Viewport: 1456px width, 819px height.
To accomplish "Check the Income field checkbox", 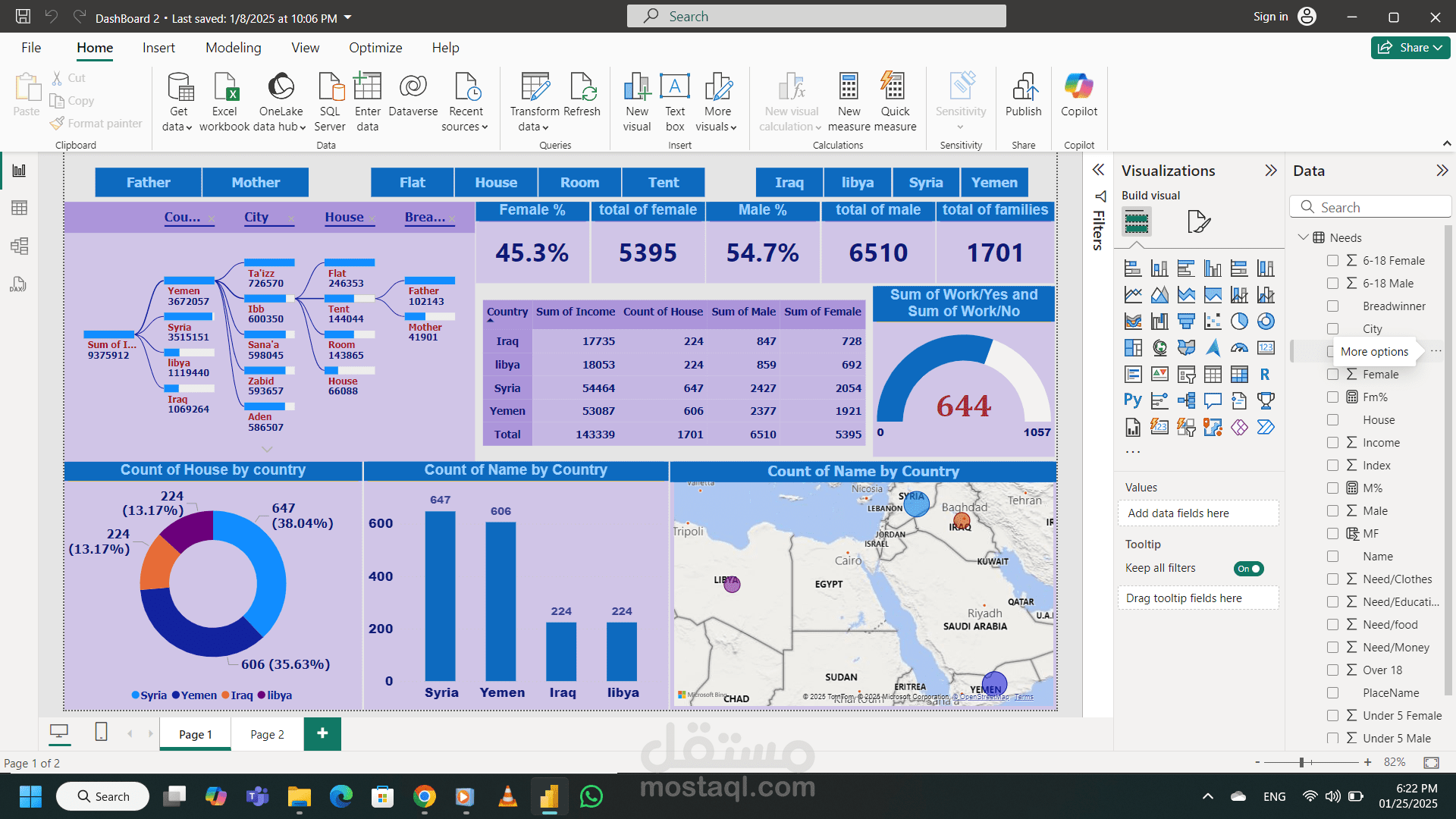I will coord(1332,443).
